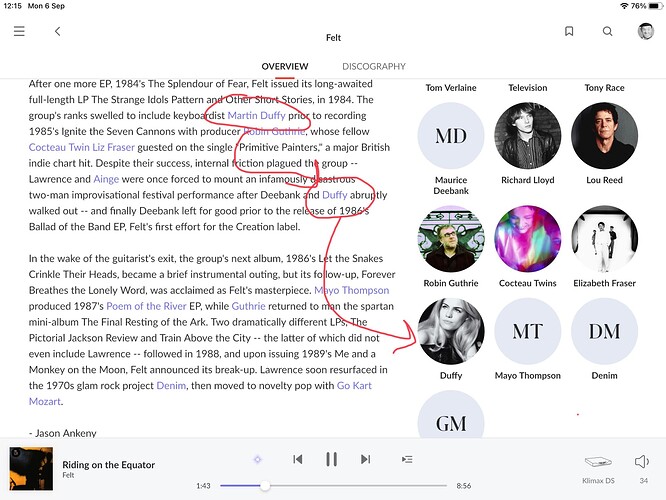Tap the Tony Race name
The image size is (666, 500).
[604, 88]
